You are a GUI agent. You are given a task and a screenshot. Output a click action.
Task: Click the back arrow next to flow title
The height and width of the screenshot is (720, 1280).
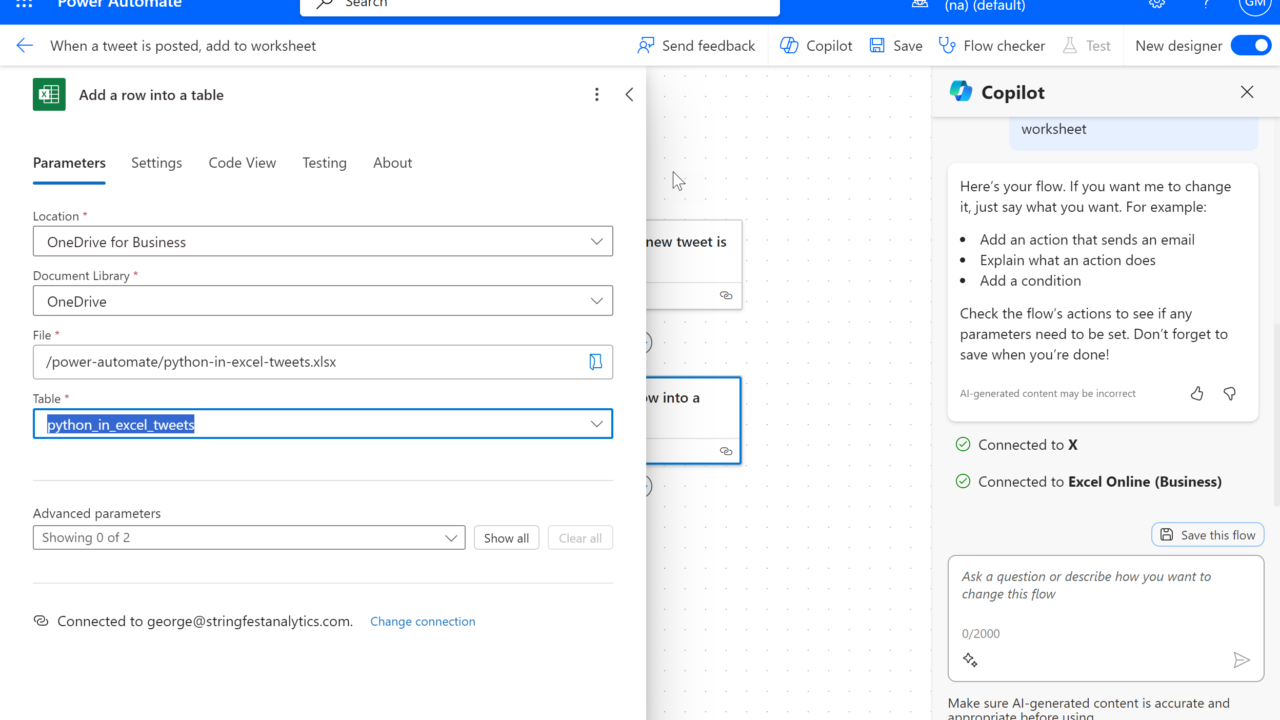(25, 46)
